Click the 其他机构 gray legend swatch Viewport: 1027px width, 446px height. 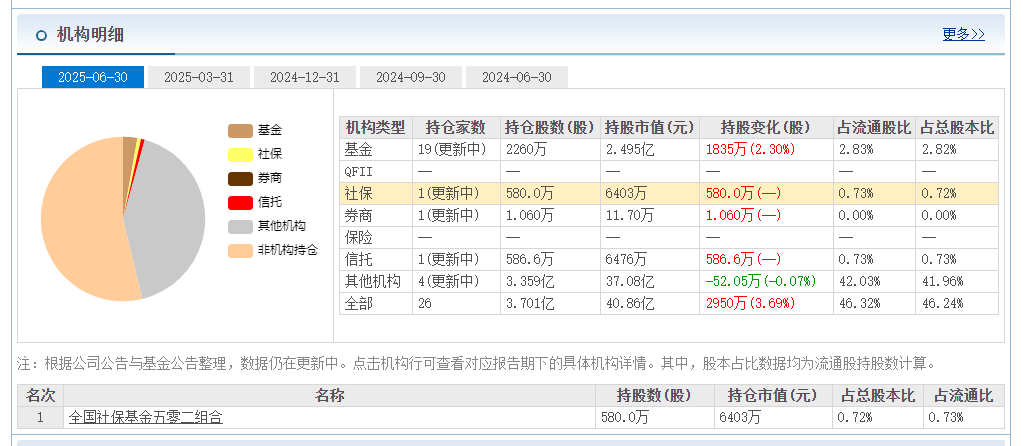240,227
